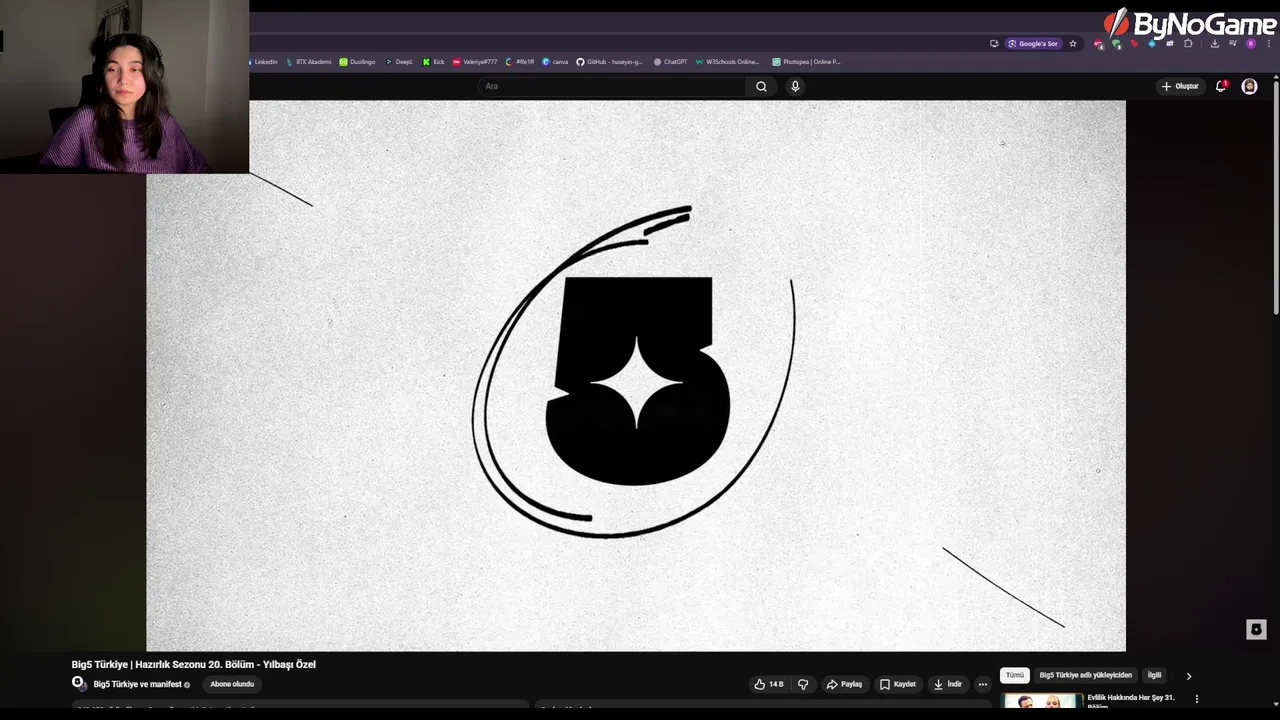Expand next filter chips arrow

tap(1189, 676)
